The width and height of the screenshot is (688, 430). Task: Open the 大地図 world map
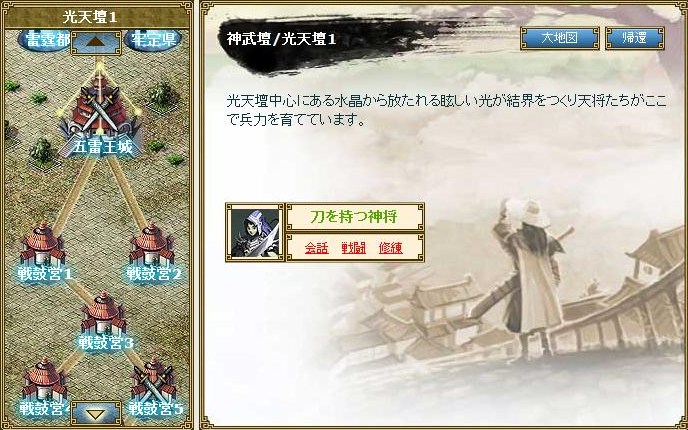(559, 38)
